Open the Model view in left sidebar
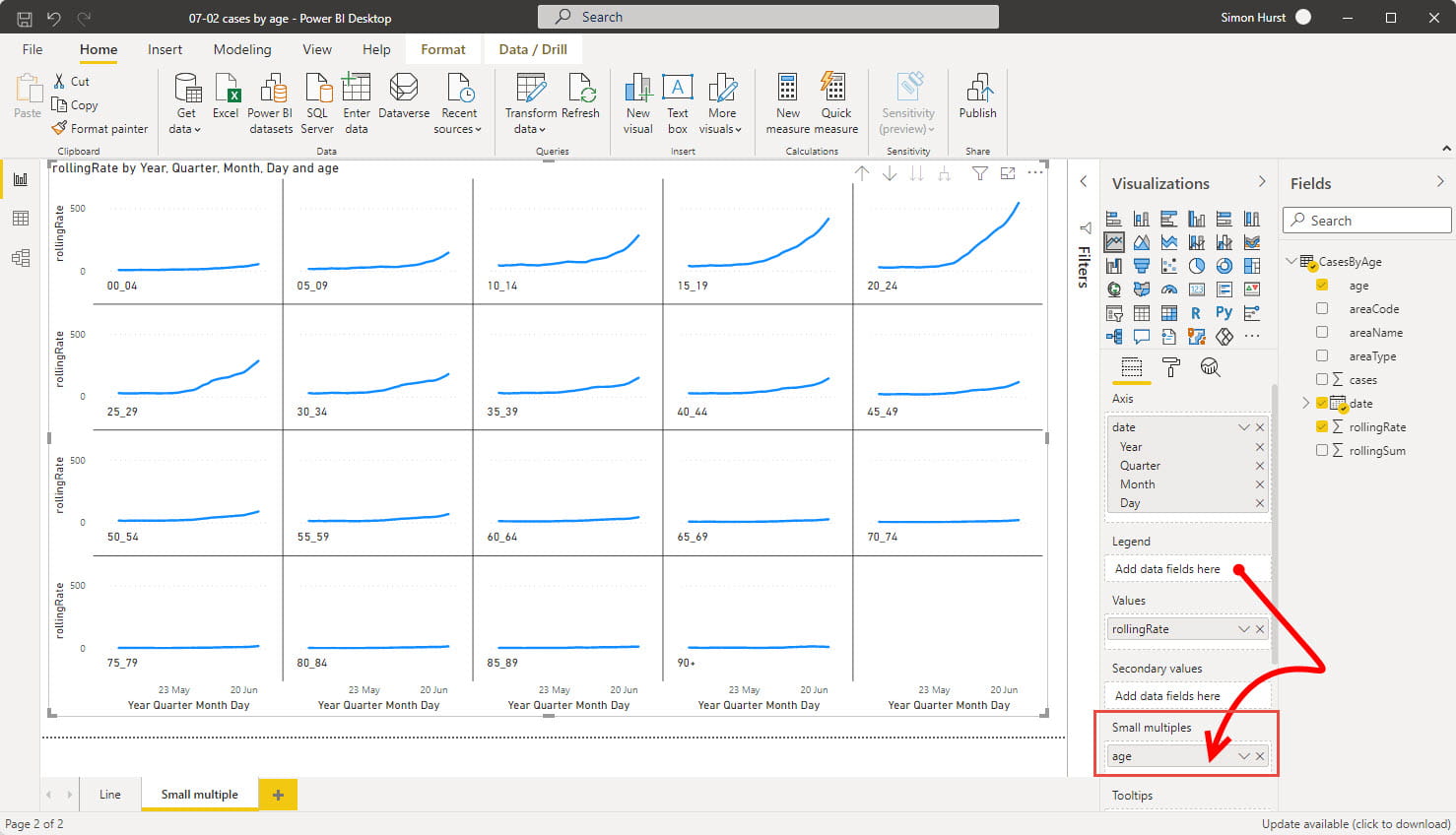This screenshot has height=835, width=1456. (x=21, y=258)
